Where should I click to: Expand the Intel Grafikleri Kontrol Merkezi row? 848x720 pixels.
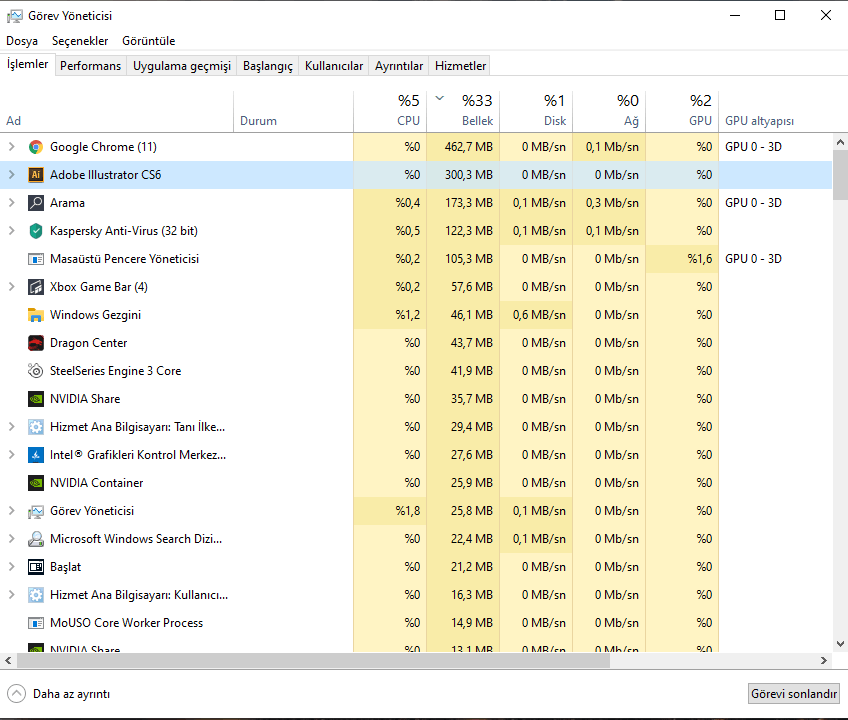pos(11,455)
